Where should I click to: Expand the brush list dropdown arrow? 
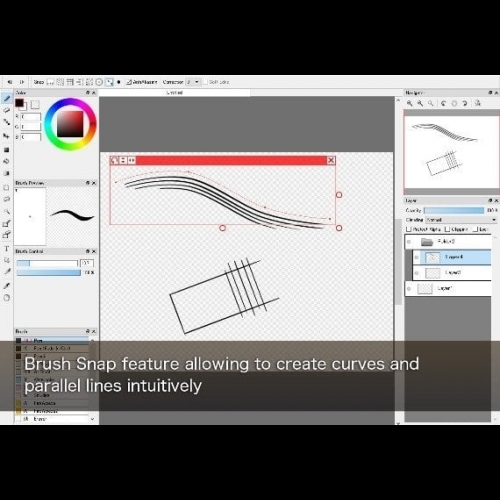92,419
